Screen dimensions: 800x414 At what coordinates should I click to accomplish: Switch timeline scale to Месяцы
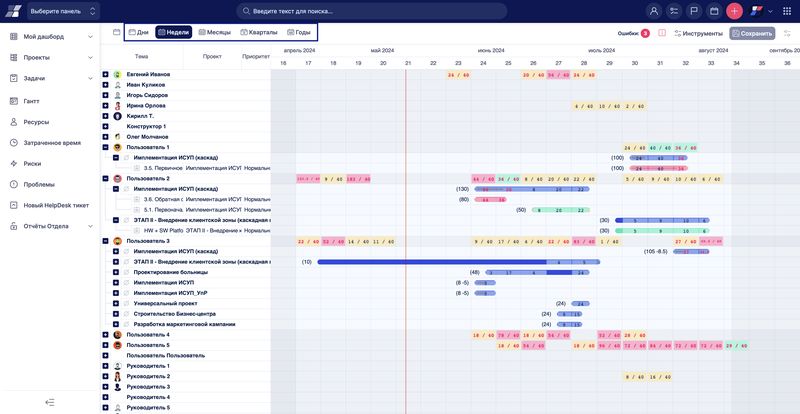coord(214,32)
